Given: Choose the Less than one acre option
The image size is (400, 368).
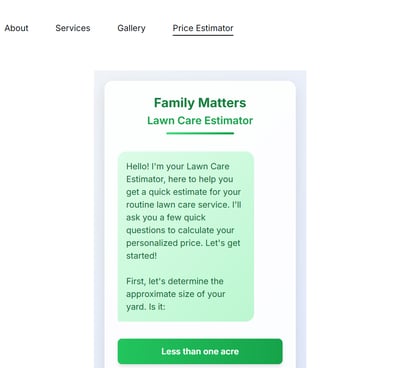Looking at the screenshot, I should pos(200,351).
